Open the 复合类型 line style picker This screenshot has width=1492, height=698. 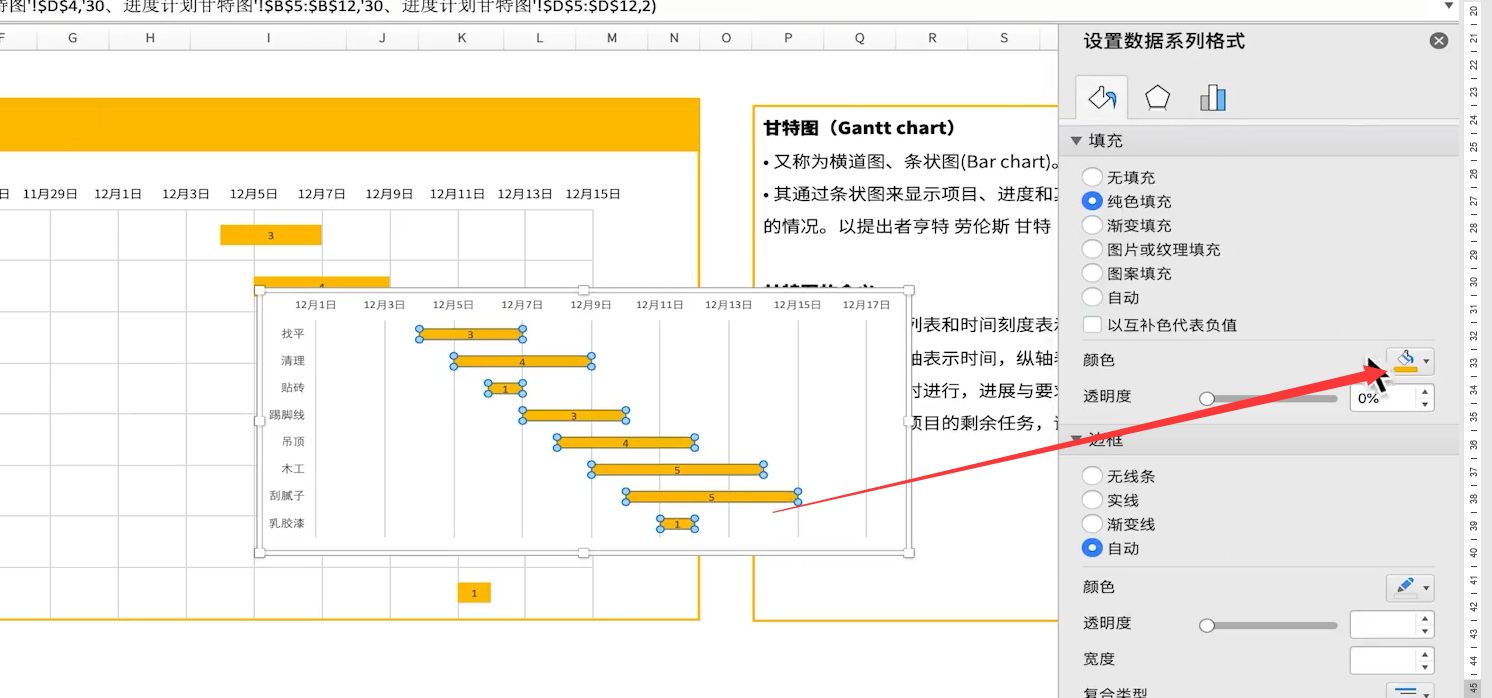tap(1410, 690)
